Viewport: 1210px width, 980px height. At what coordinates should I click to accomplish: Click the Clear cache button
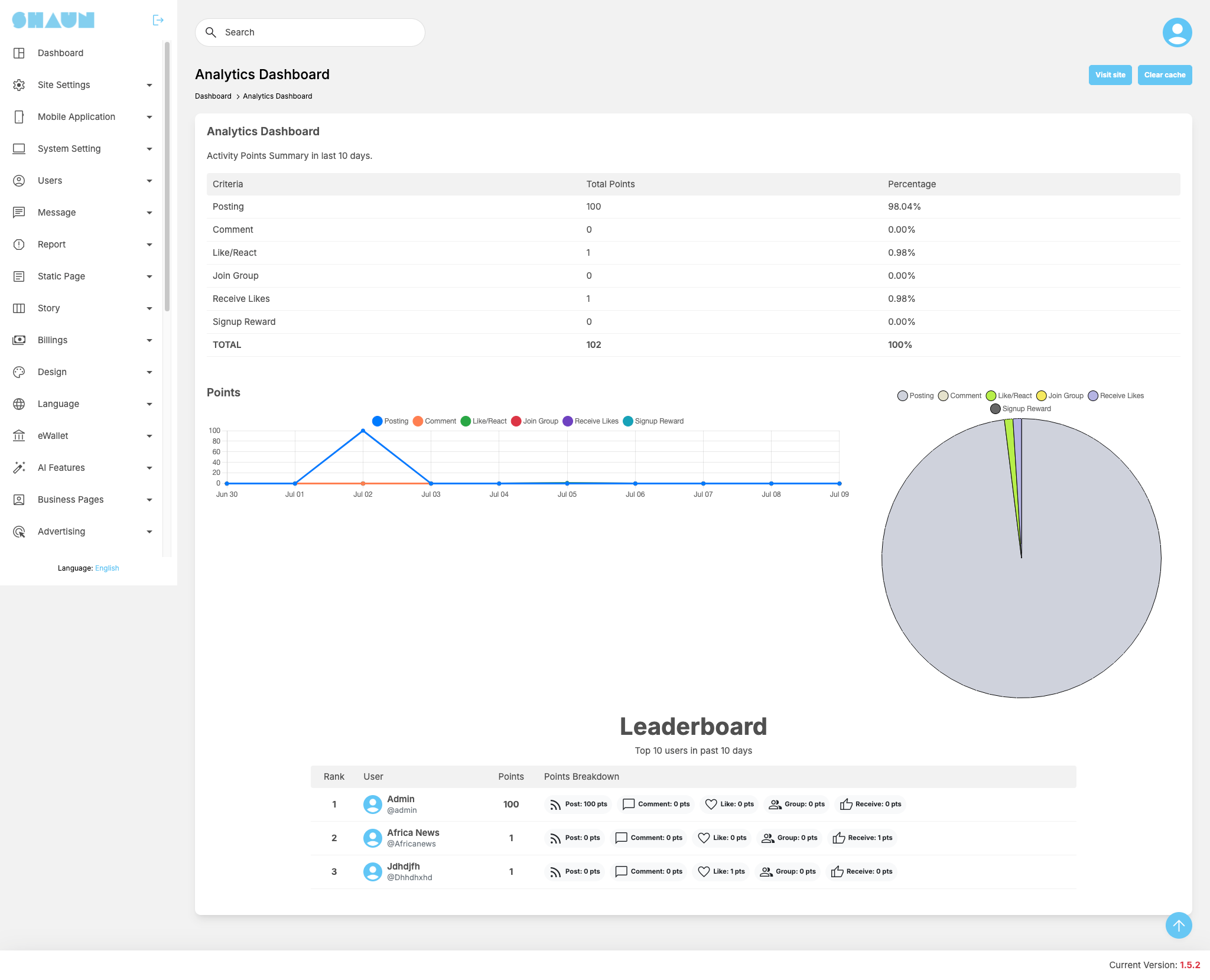pyautogui.click(x=1165, y=75)
